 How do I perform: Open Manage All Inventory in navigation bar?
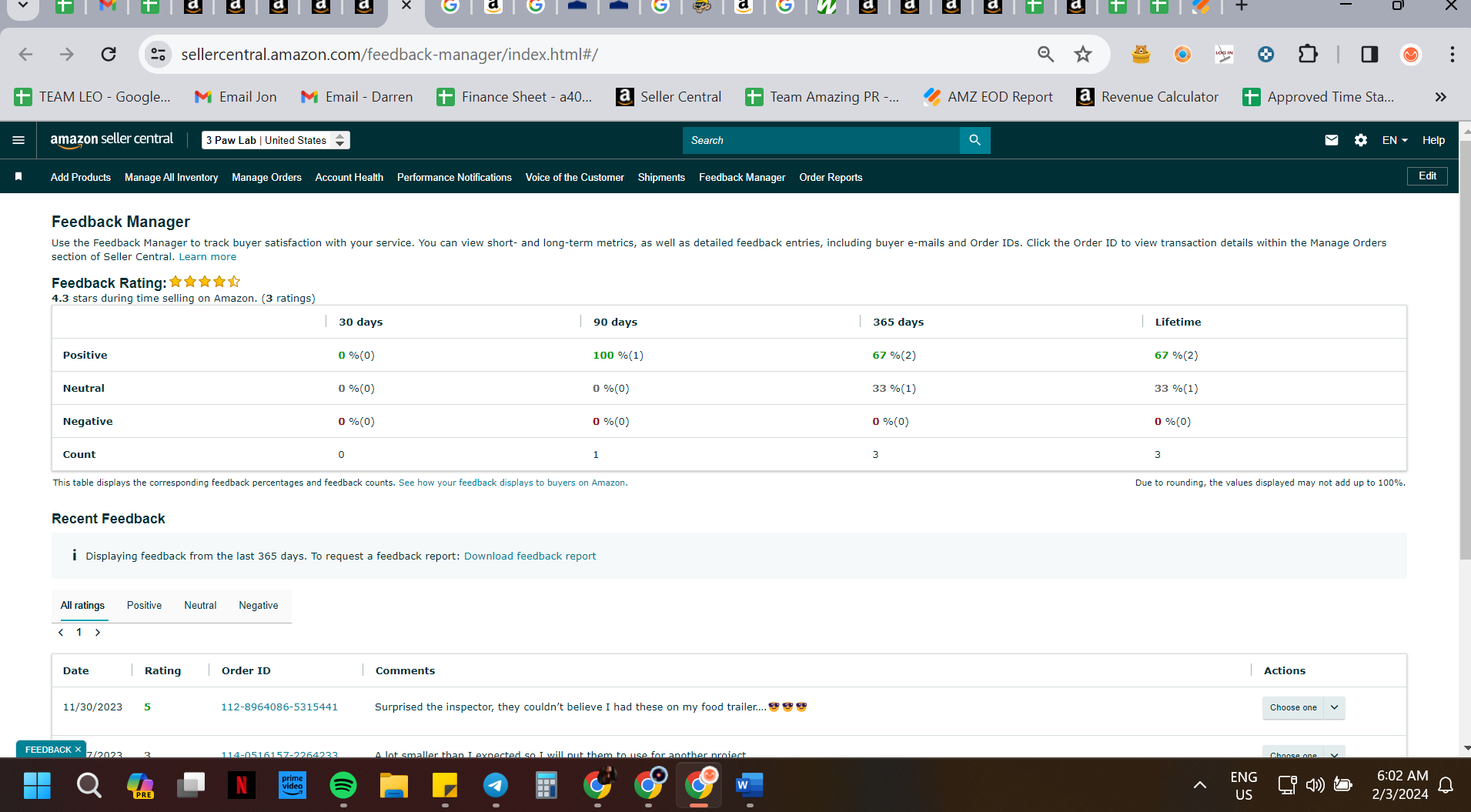[x=171, y=177]
